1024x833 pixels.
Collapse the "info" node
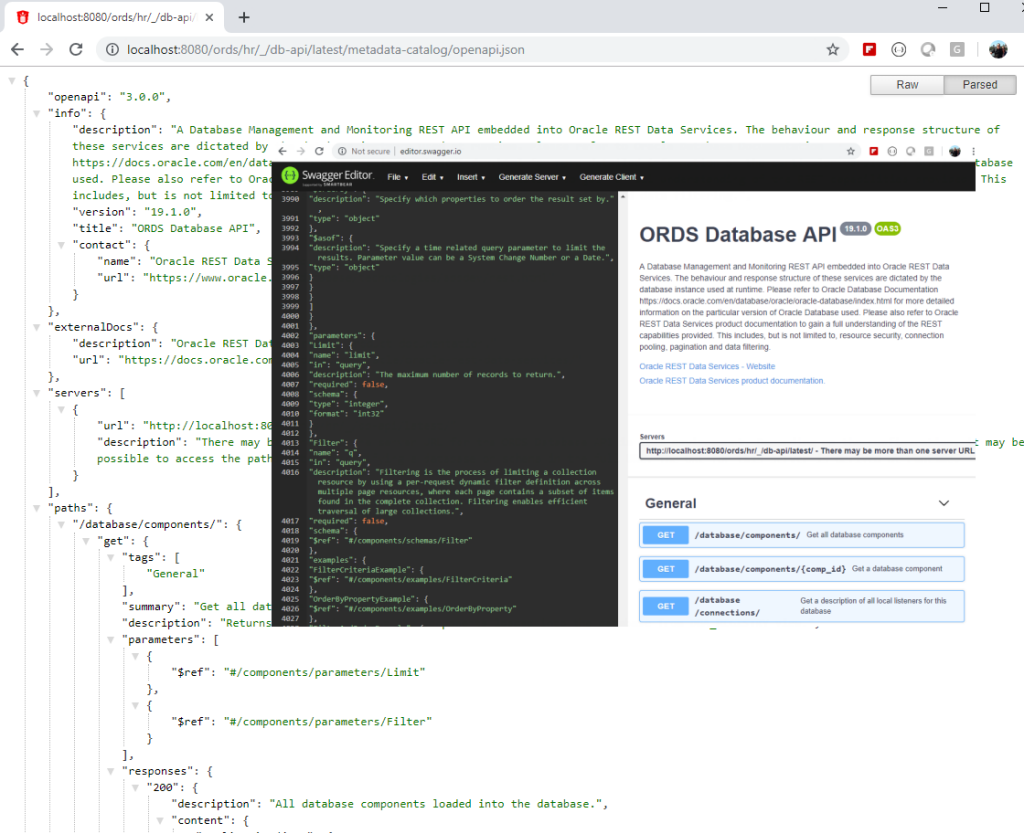coord(37,114)
